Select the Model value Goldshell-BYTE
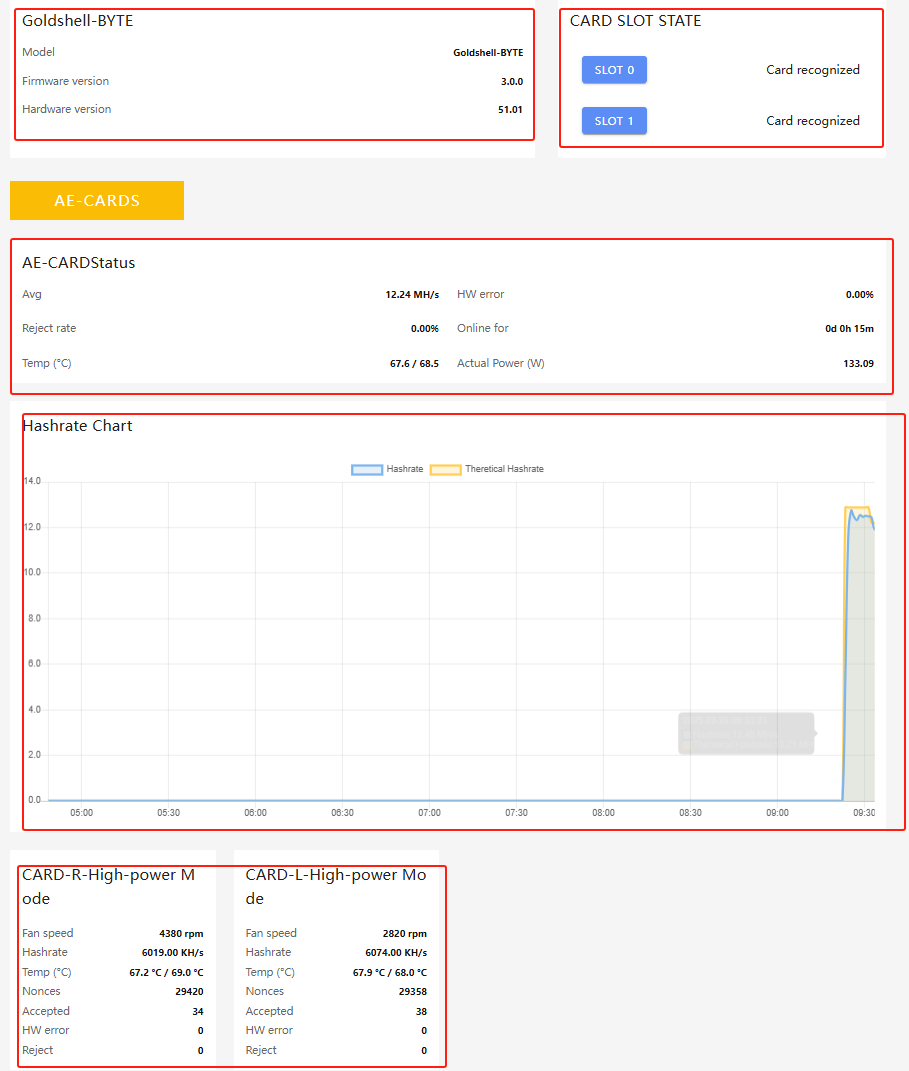The image size is (909, 1071). [488, 53]
